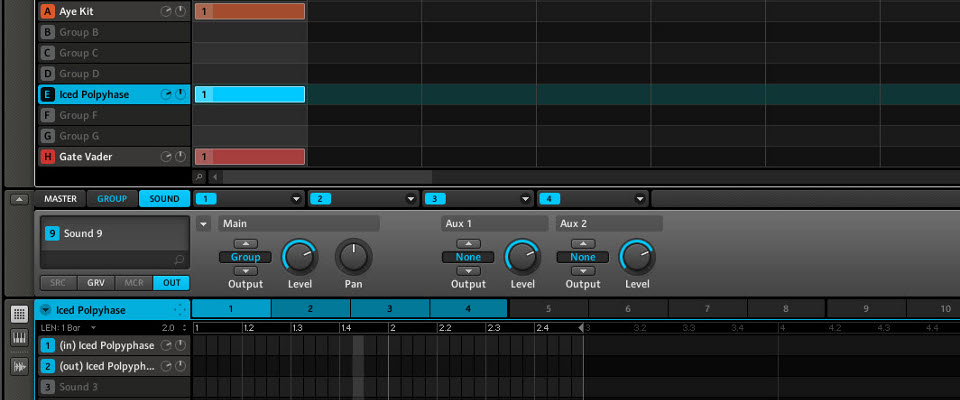Screen dimensions: 960x400
Task: Open the module slot 2 dropdown arrow
Action: pos(411,199)
